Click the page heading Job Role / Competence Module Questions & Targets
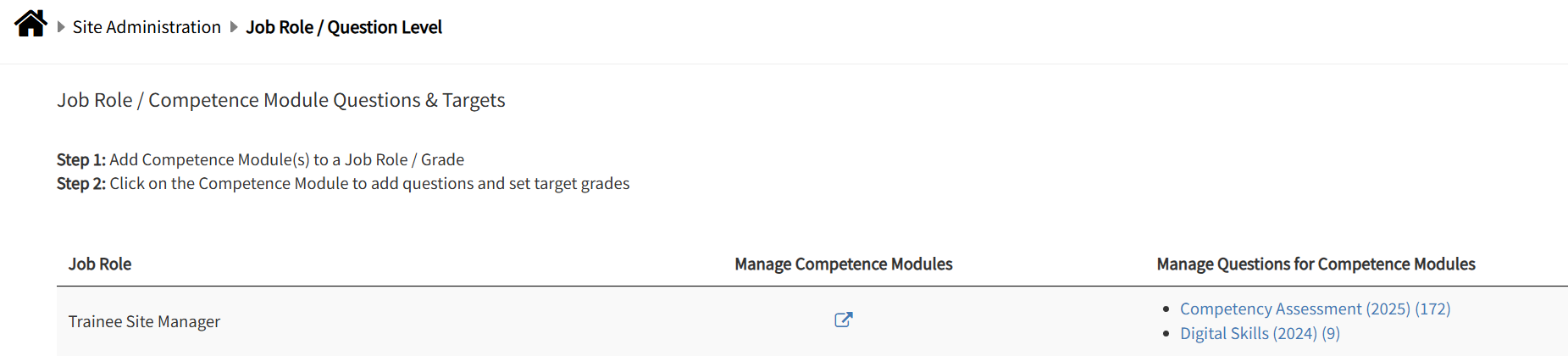The width and height of the screenshot is (1568, 356). tap(280, 100)
